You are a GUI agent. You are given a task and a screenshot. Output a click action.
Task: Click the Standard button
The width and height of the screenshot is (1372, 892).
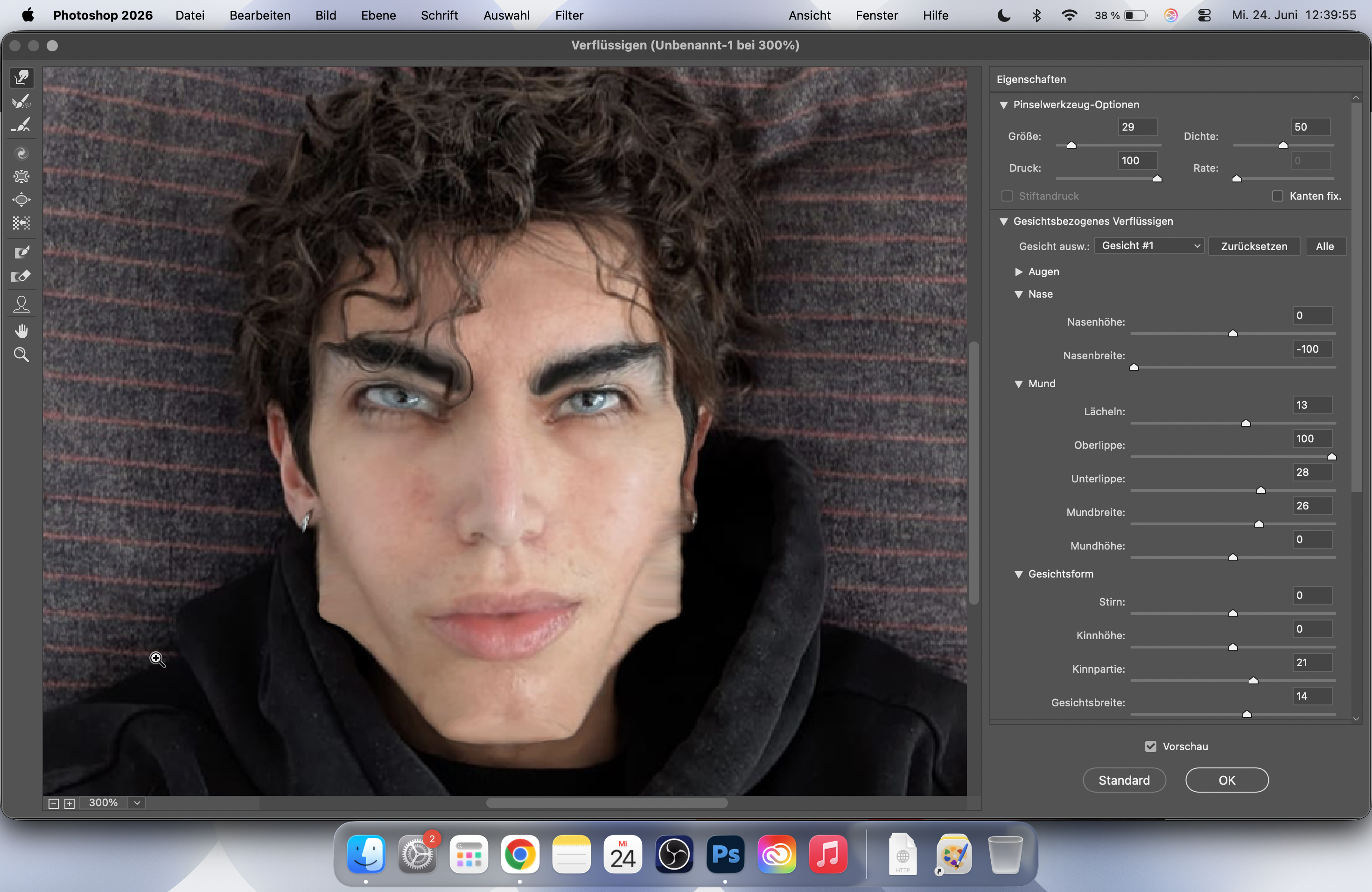[x=1124, y=780]
